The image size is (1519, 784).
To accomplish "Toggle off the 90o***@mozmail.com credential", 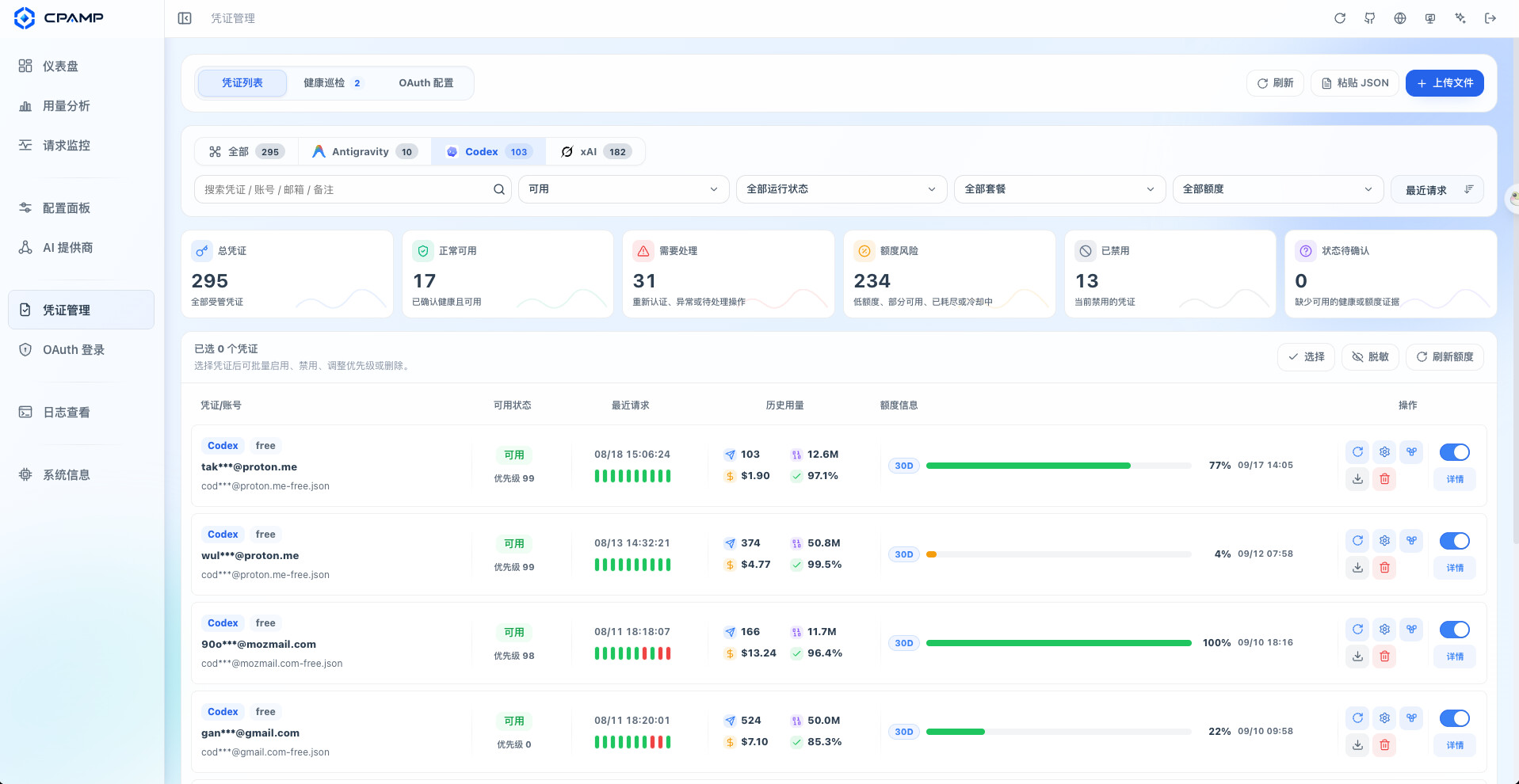I will 1455,630.
